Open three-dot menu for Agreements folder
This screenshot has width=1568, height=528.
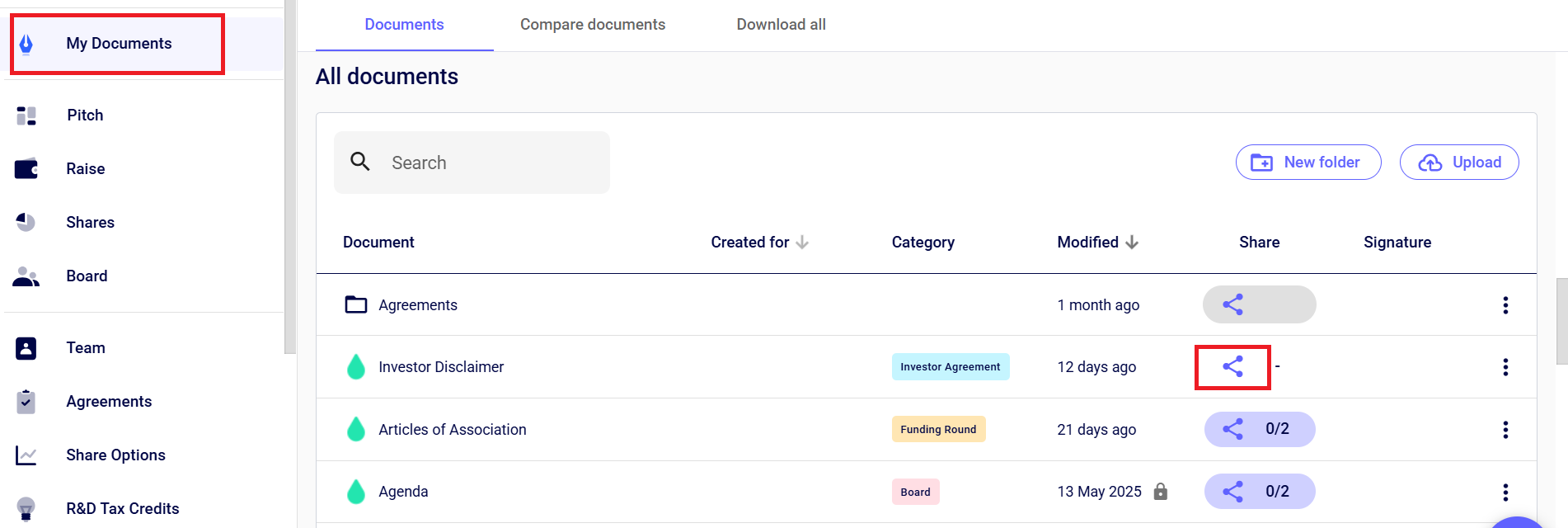(1505, 305)
